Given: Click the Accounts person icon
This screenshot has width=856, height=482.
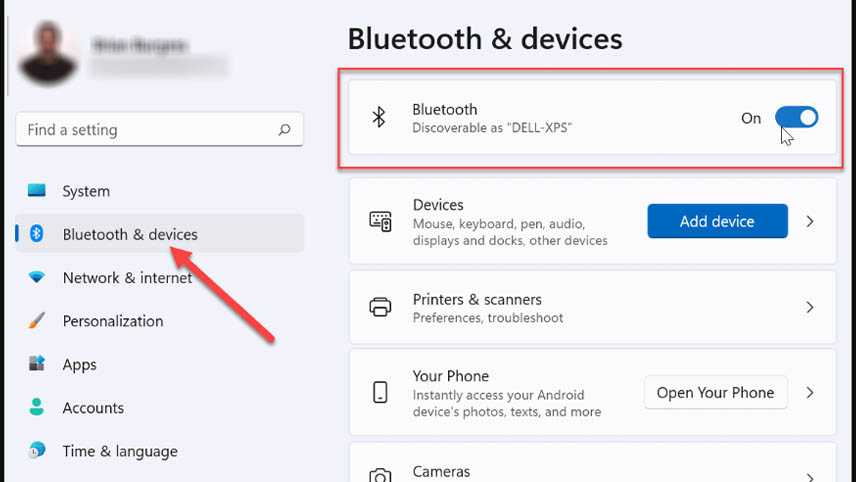Looking at the screenshot, I should [x=37, y=407].
